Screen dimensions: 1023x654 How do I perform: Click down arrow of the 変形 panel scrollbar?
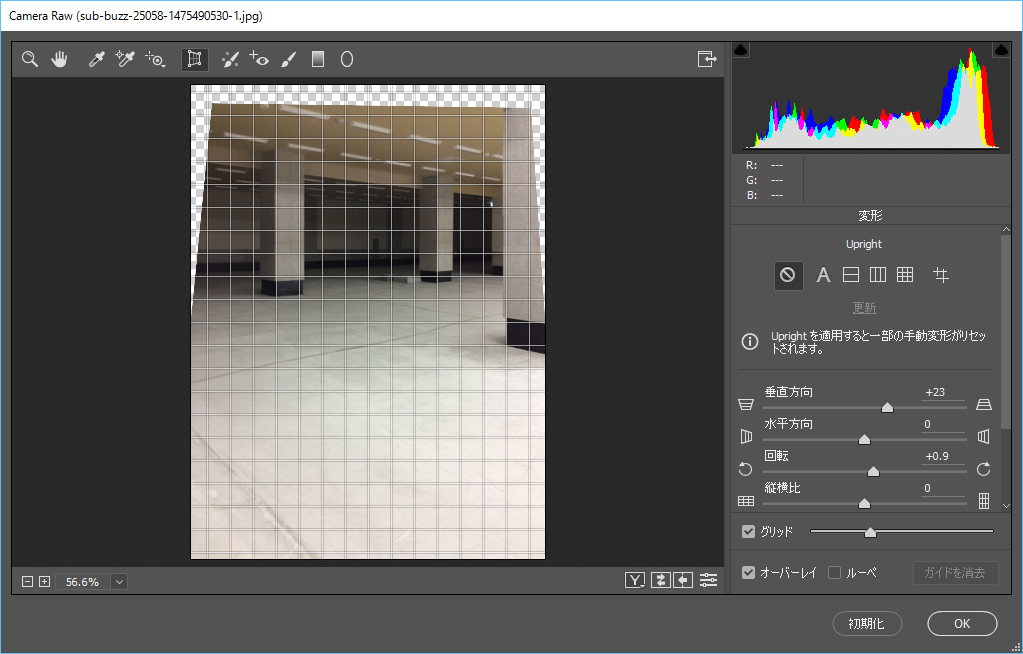(x=1006, y=506)
